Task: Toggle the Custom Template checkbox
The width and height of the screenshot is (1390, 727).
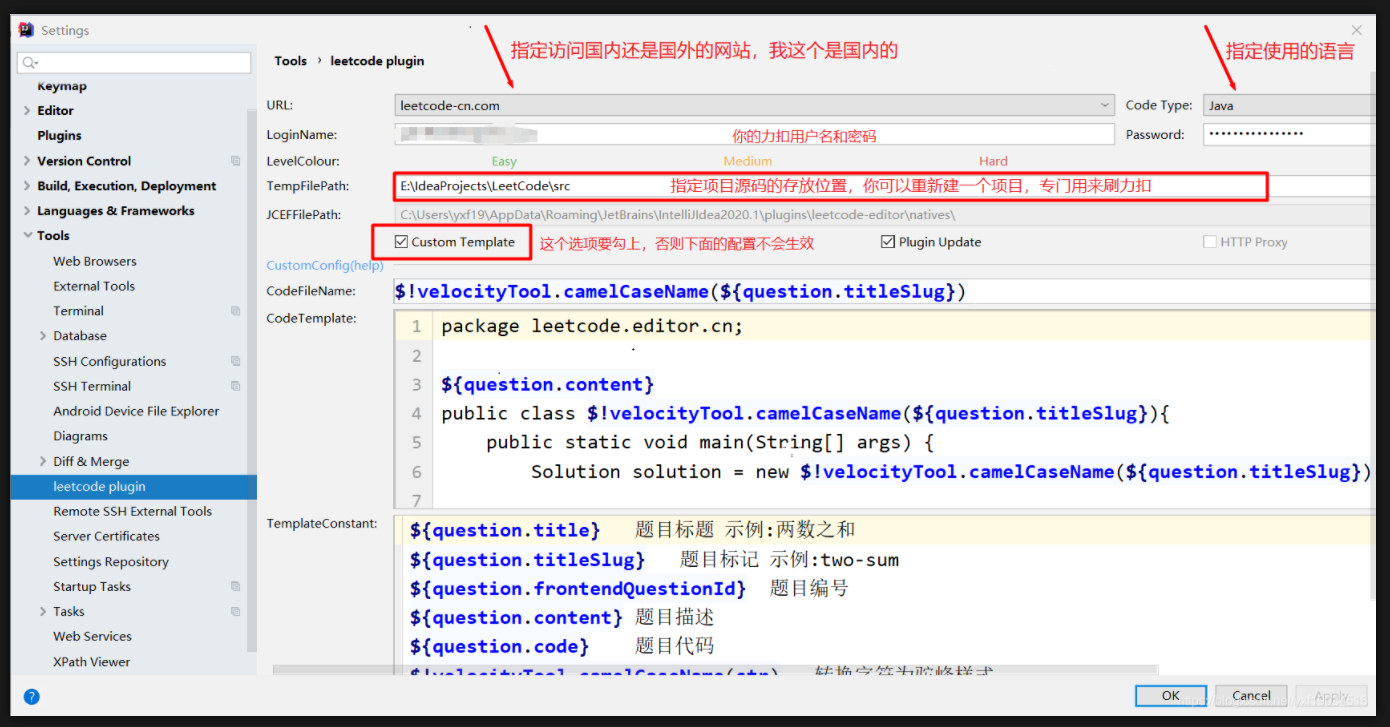Action: 401,242
